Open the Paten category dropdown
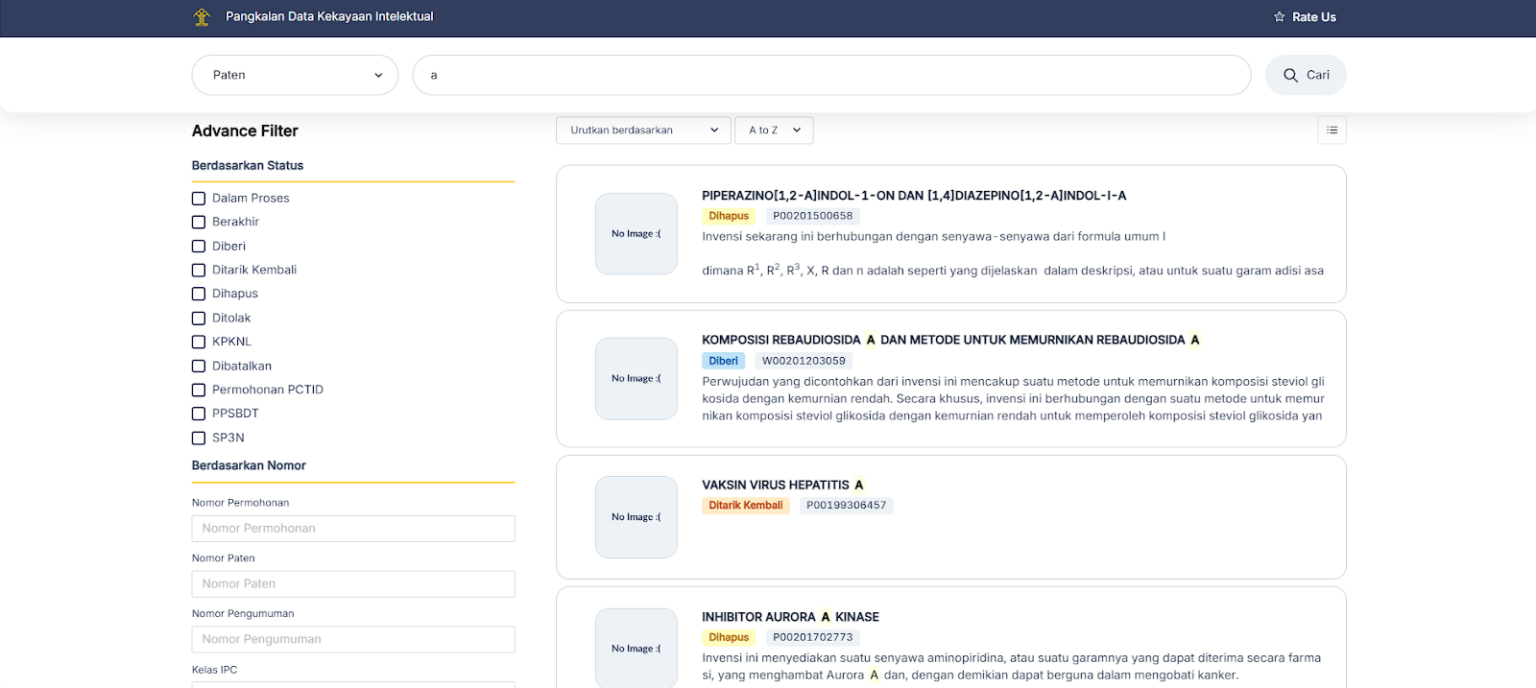The width and height of the screenshot is (1536, 688). [295, 75]
